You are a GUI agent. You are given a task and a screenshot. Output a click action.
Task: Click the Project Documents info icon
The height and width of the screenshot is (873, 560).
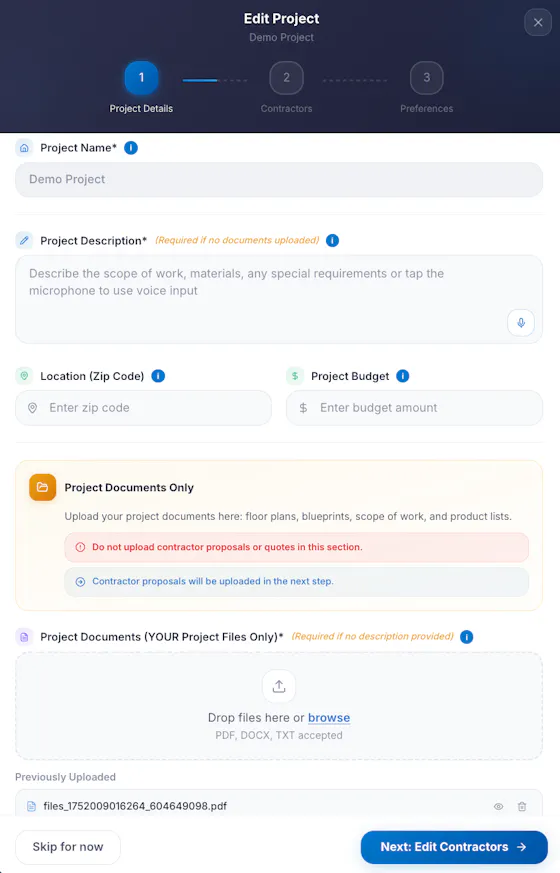(466, 636)
